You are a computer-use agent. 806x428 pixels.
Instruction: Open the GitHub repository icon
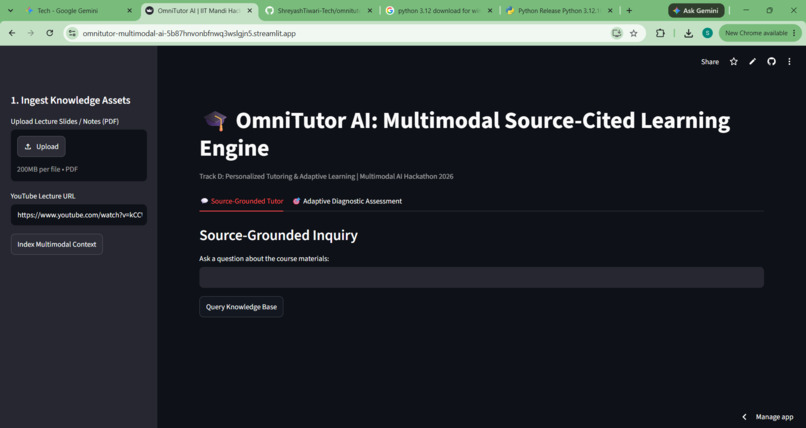(x=771, y=62)
